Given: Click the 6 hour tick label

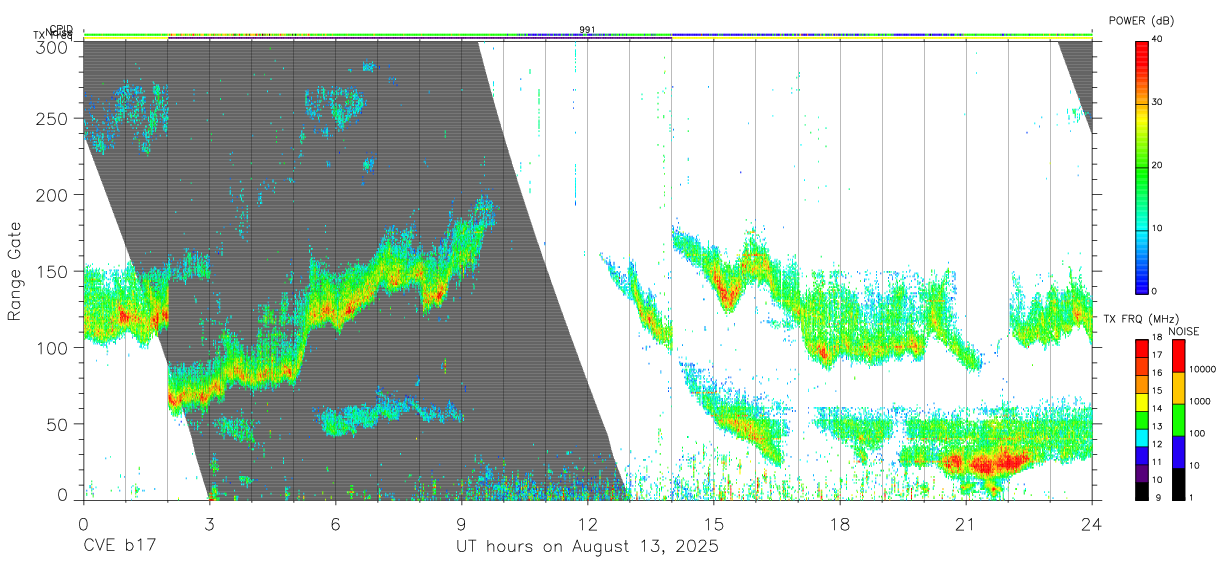Looking at the screenshot, I should point(335,524).
